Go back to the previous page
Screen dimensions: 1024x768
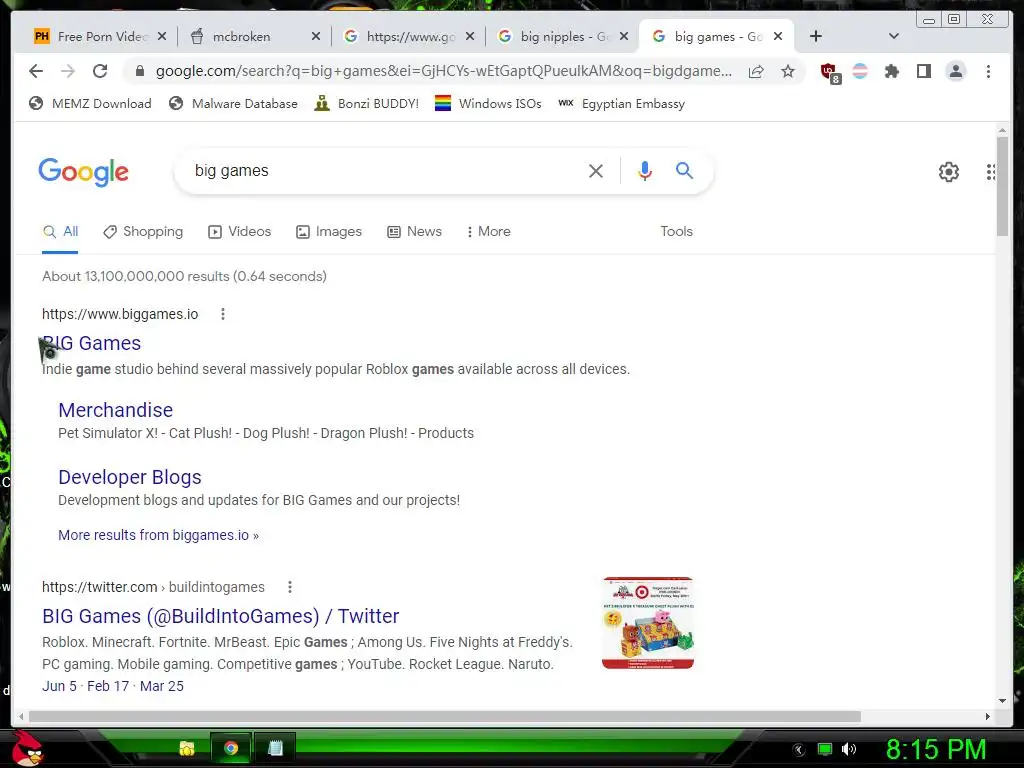(36, 71)
